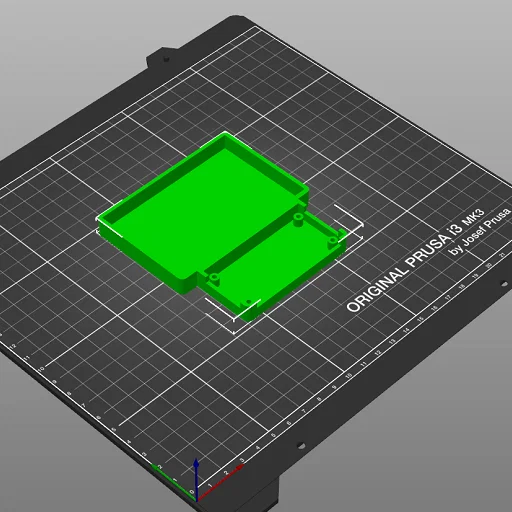This screenshot has height=512, width=512.
Task: Click the blue Z axis arrow
Action: click(x=197, y=480)
